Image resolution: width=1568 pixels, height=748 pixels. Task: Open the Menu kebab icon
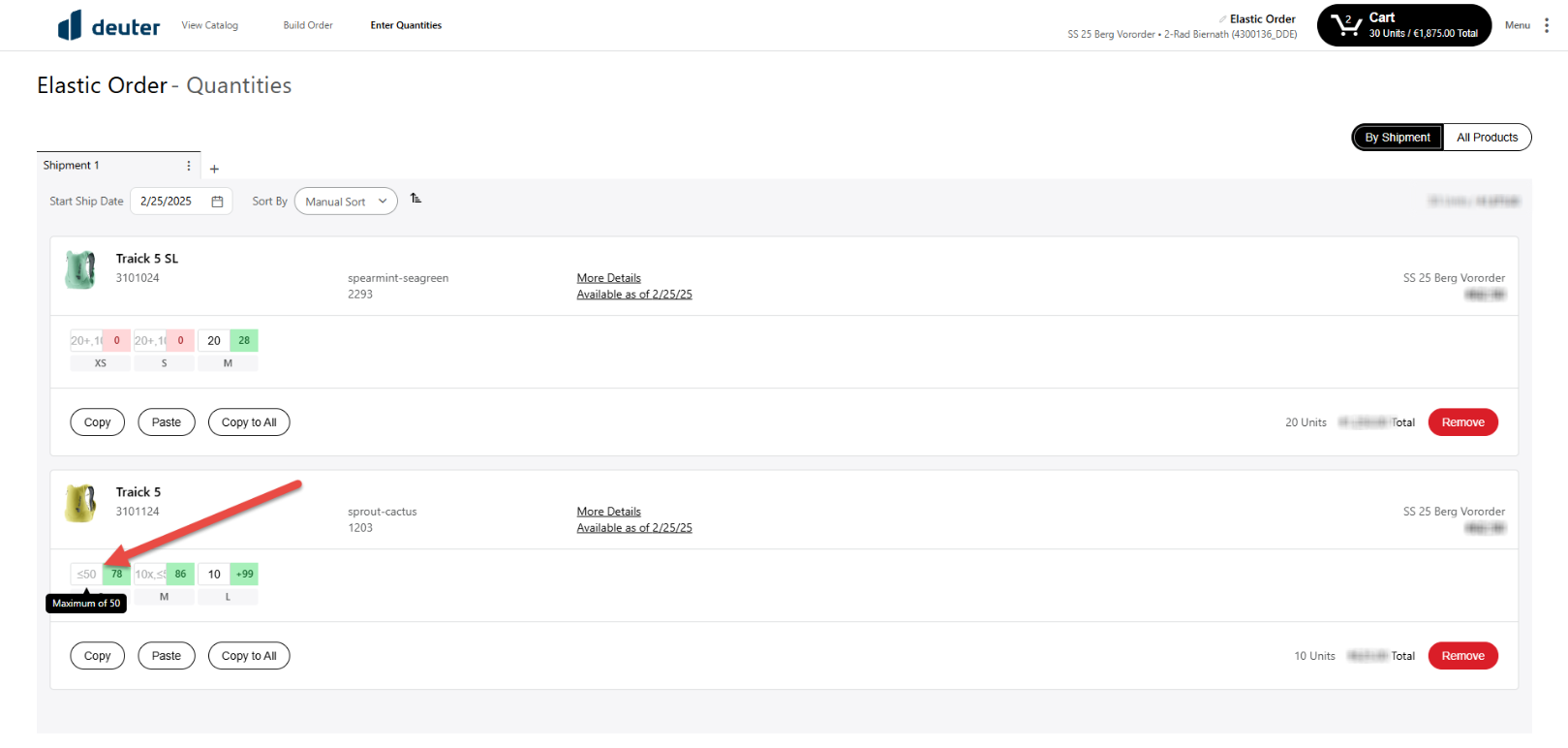(1546, 25)
